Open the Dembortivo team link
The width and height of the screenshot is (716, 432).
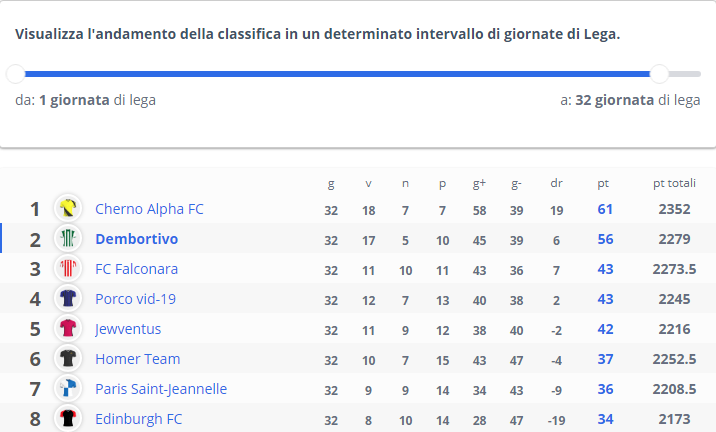click(x=137, y=239)
